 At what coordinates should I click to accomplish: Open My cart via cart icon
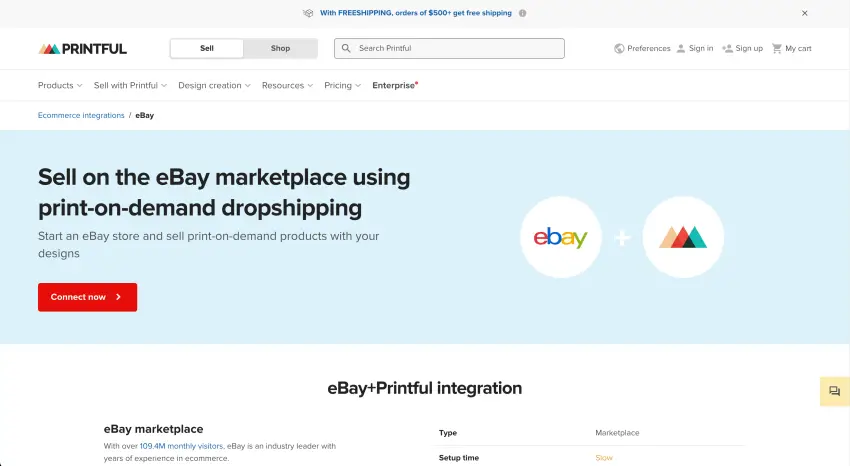pyautogui.click(x=777, y=48)
